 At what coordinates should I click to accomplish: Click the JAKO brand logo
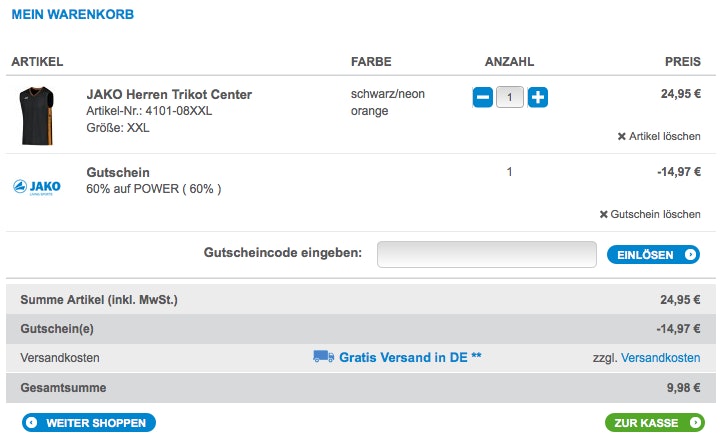[x=36, y=187]
